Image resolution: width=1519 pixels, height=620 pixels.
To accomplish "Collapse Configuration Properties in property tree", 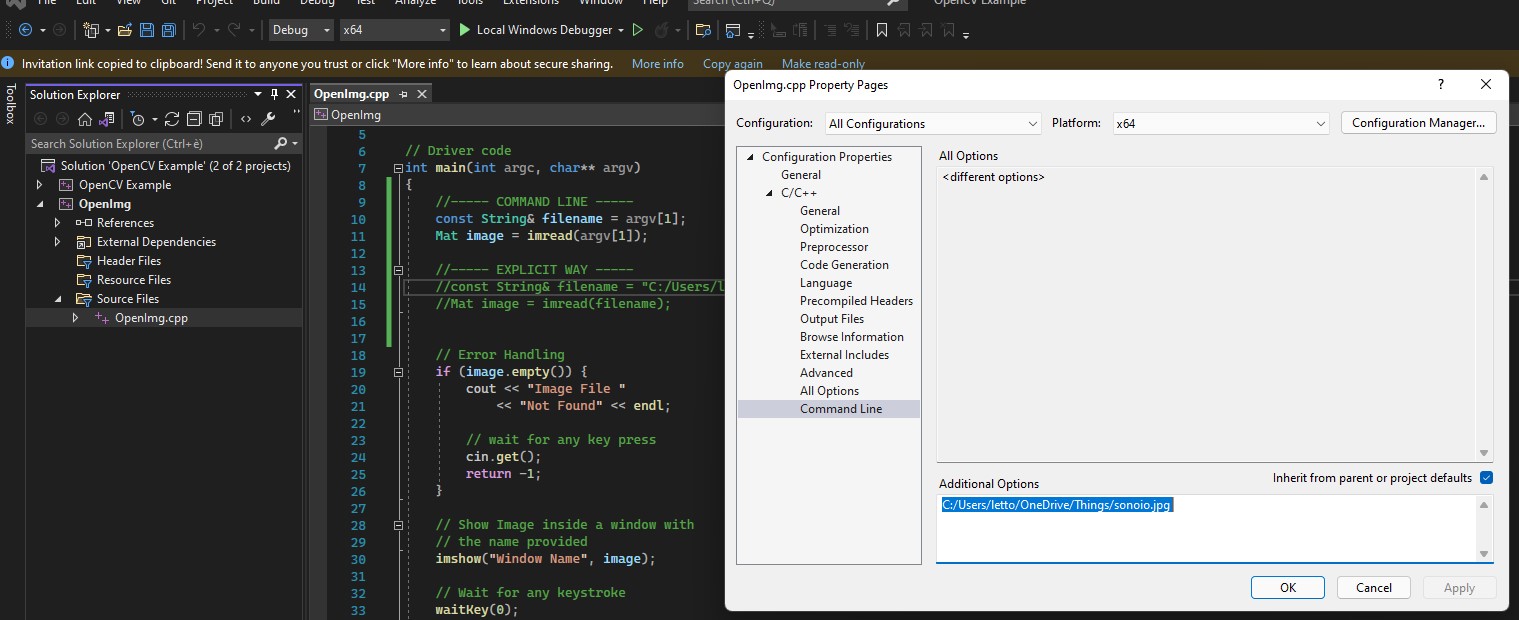I will tap(750, 157).
